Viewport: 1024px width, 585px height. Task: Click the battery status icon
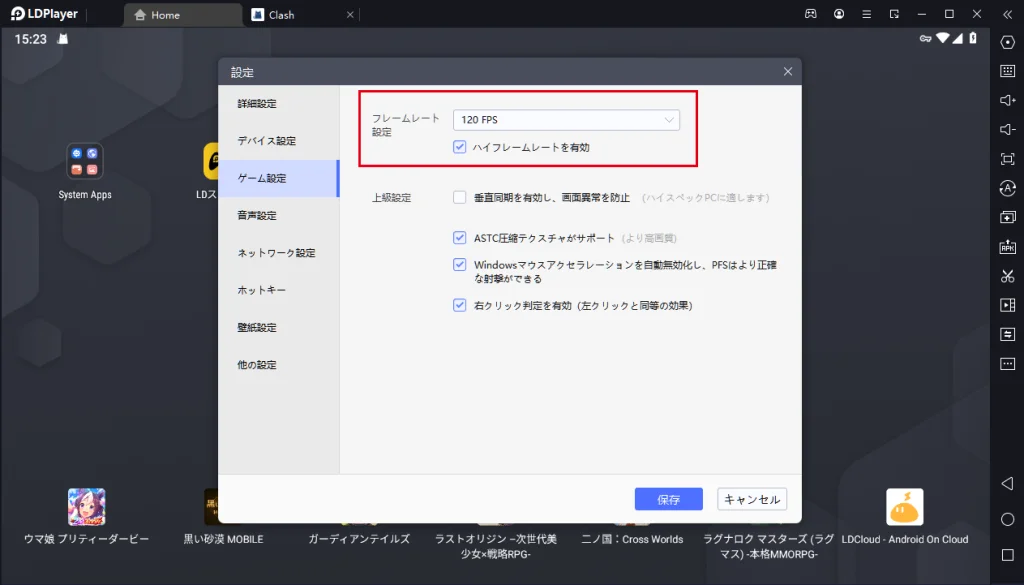(973, 39)
